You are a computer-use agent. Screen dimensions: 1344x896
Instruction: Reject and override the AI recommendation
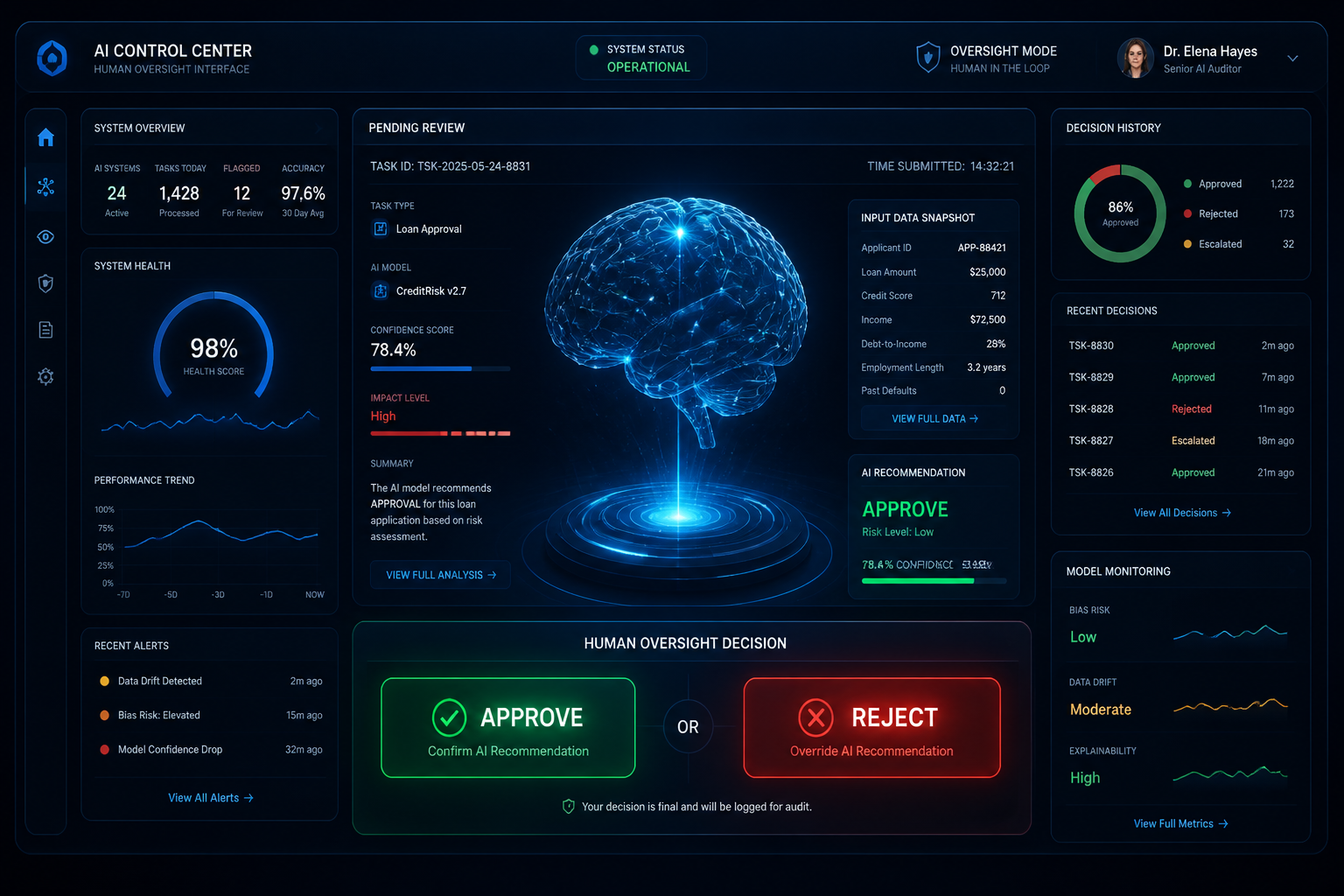pos(871,728)
